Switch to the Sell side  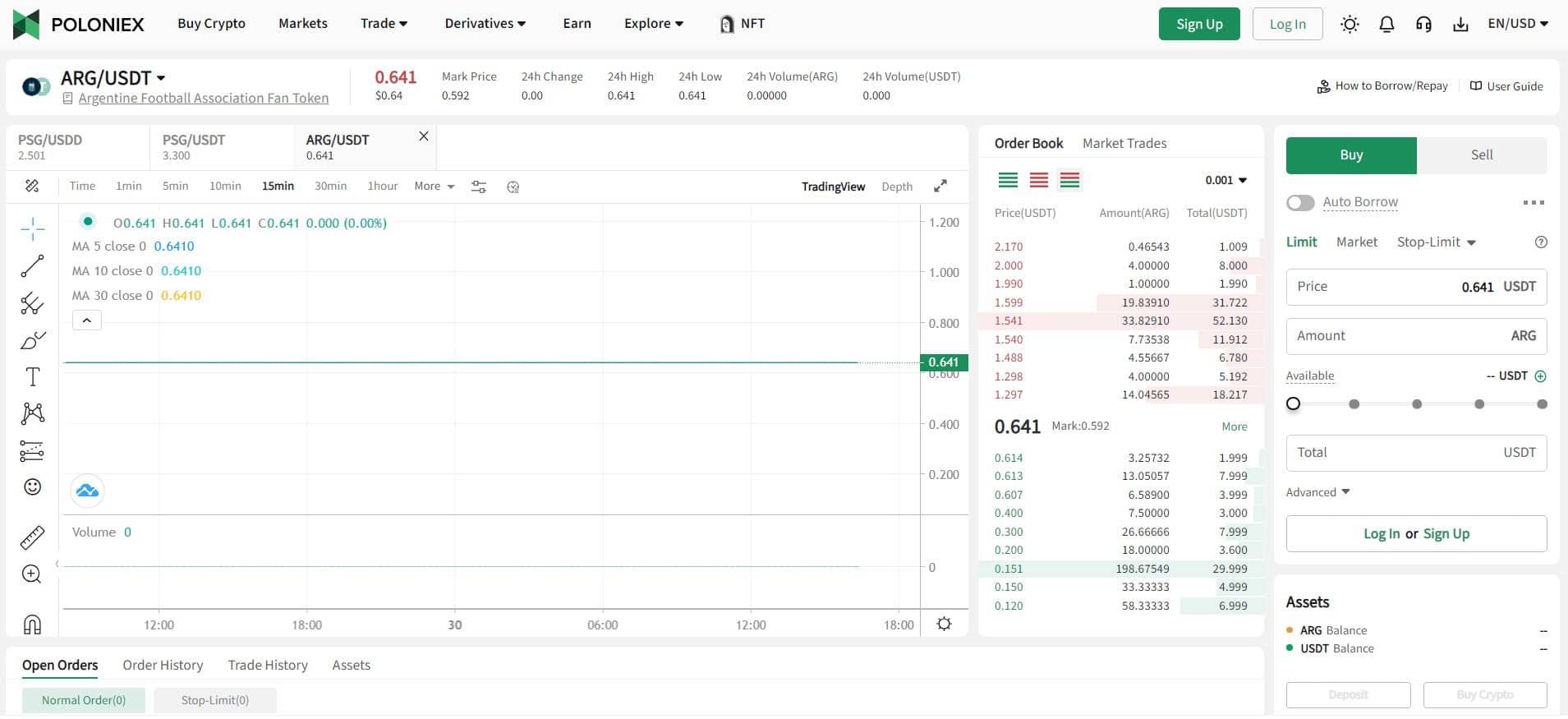pyautogui.click(x=1482, y=155)
